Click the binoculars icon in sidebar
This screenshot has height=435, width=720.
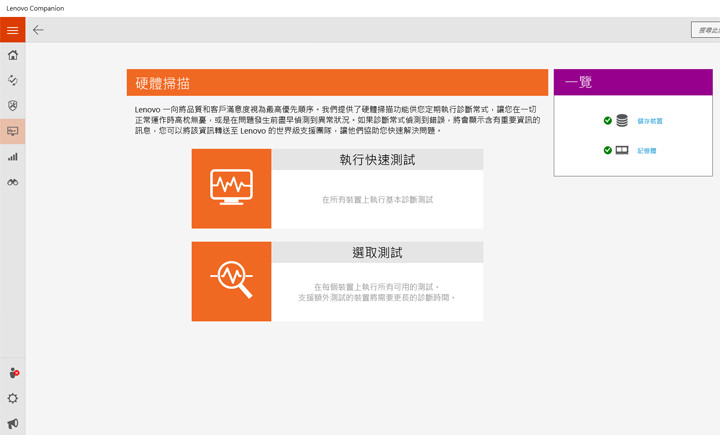(x=13, y=182)
